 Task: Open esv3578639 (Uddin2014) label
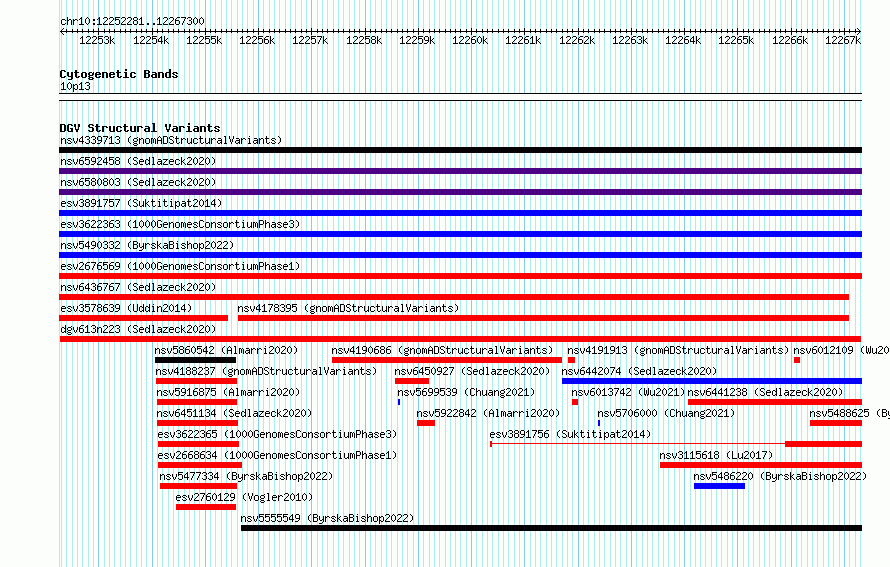click(126, 308)
